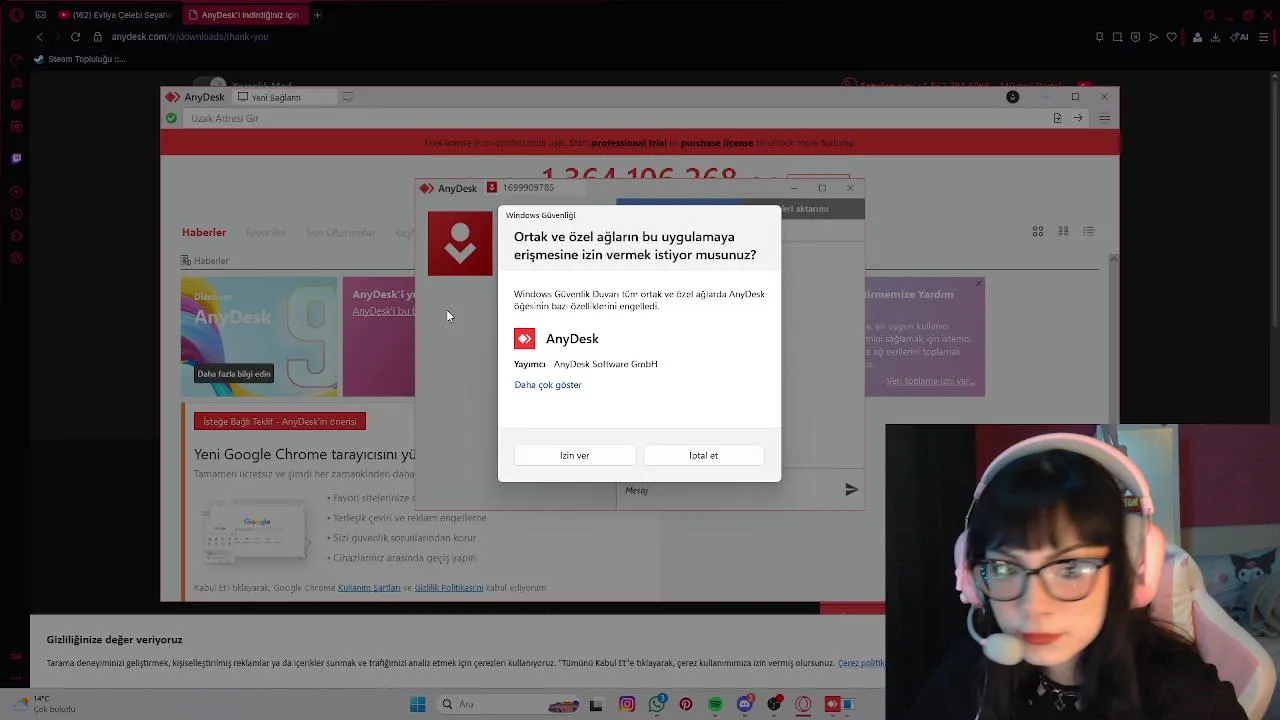Image resolution: width=1280 pixels, height=720 pixels.
Task: Open the Favoriler tab in AnyDesk
Action: point(266,232)
